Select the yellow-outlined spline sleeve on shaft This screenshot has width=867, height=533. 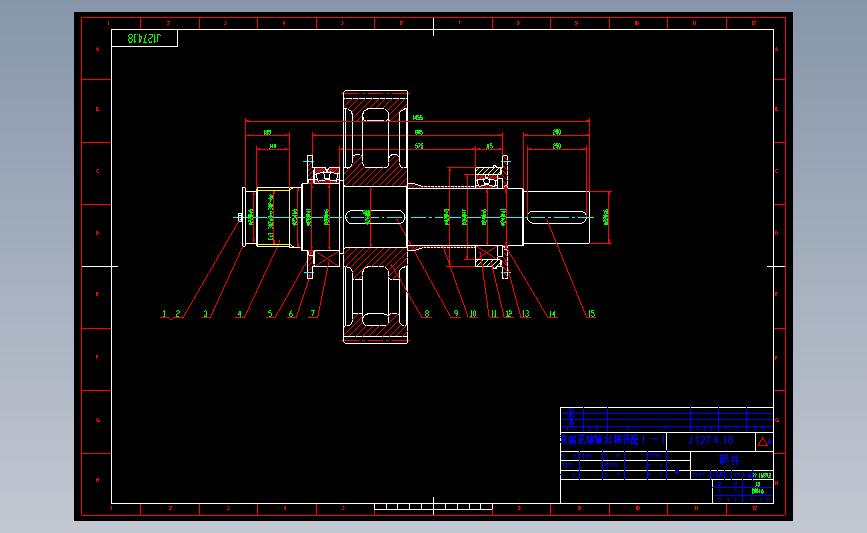[273, 217]
